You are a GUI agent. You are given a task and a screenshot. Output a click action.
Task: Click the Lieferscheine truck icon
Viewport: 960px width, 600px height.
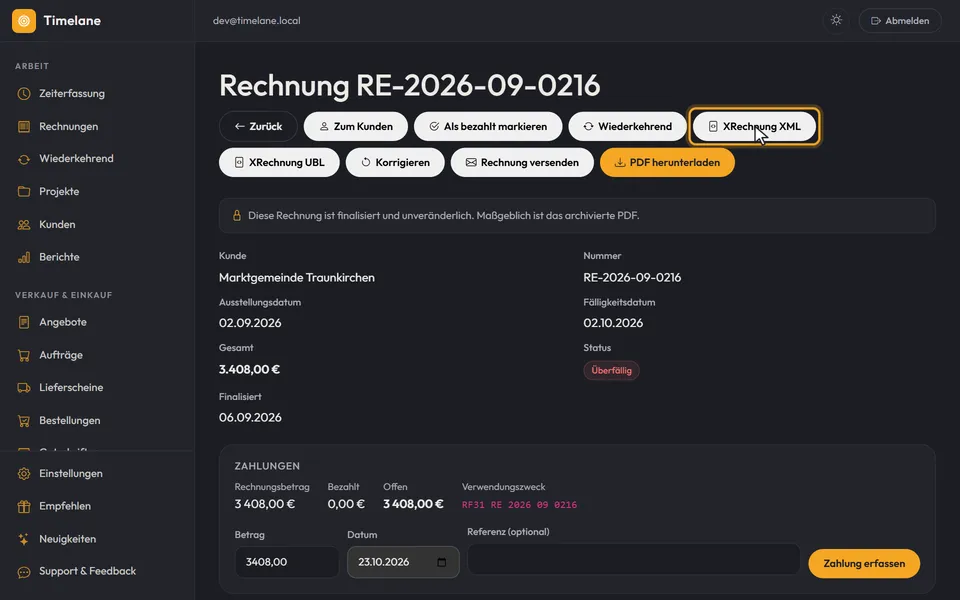(x=24, y=388)
